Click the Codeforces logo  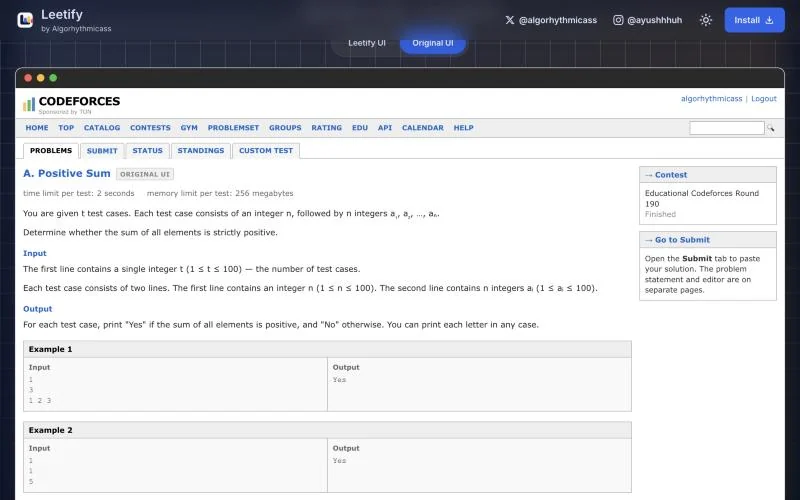tap(71, 104)
